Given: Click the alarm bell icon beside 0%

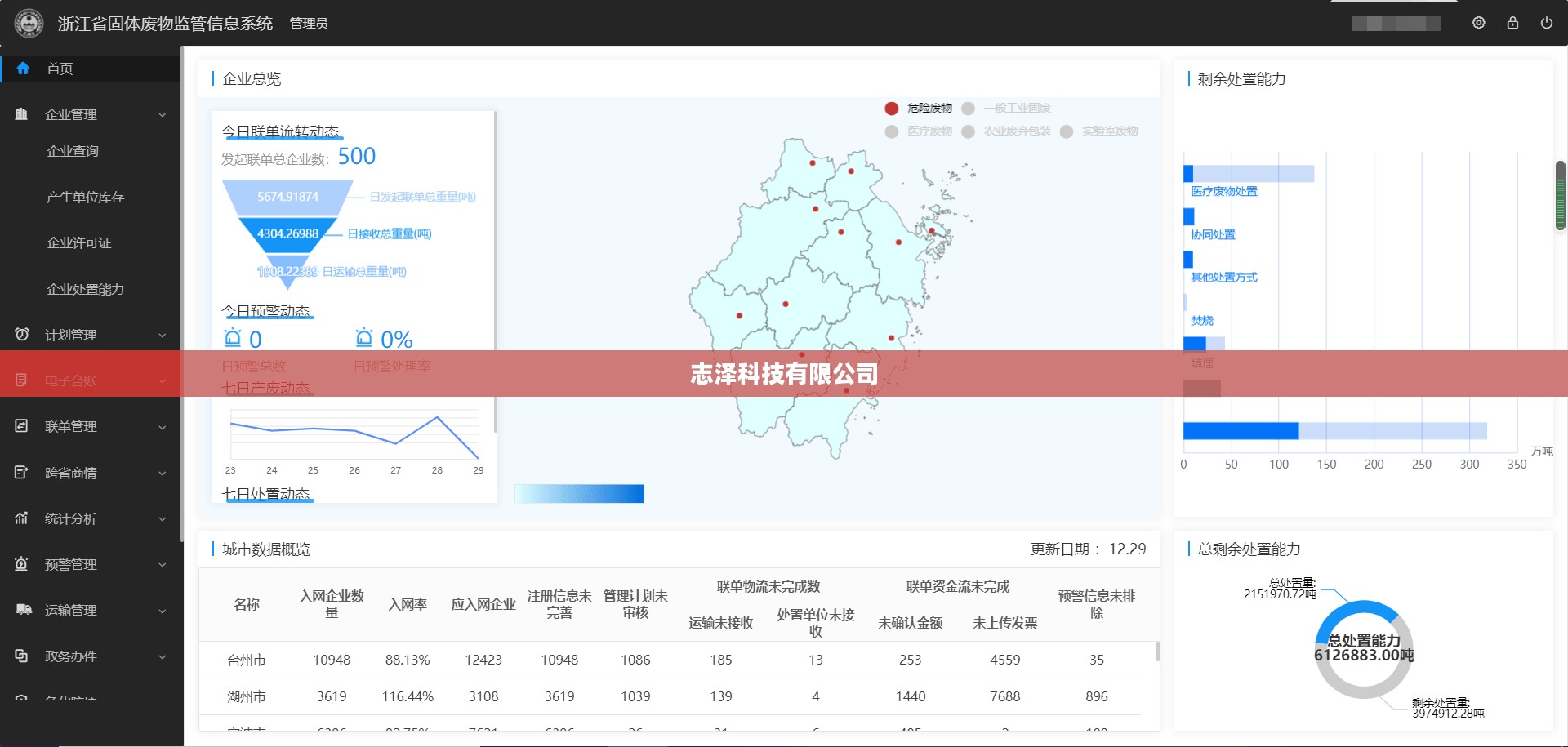Looking at the screenshot, I should (x=363, y=337).
